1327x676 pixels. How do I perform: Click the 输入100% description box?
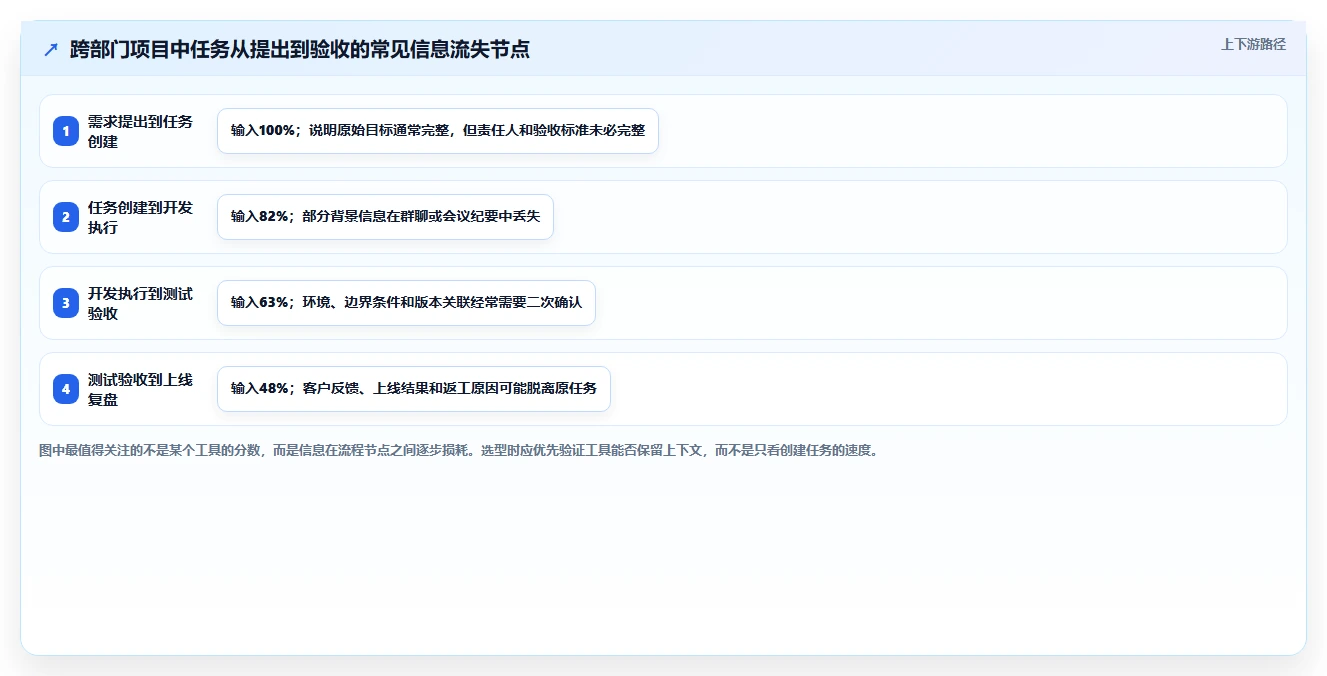pyautogui.click(x=438, y=131)
